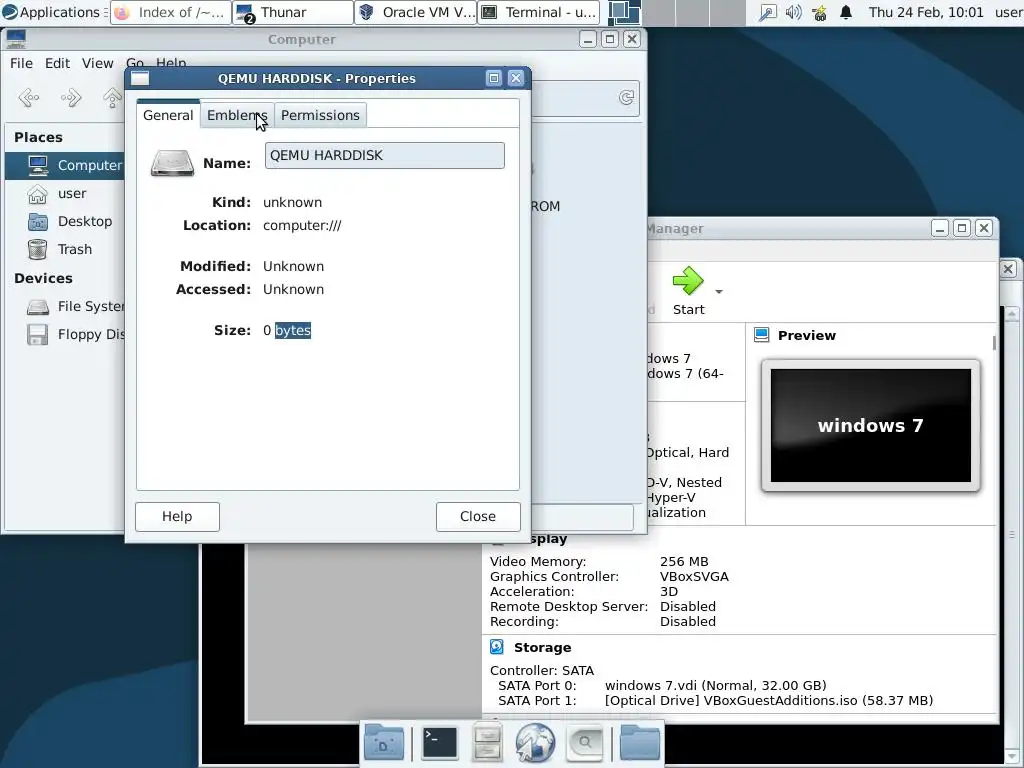
Task: Click the workspace switcher in top panel
Action: point(676,12)
